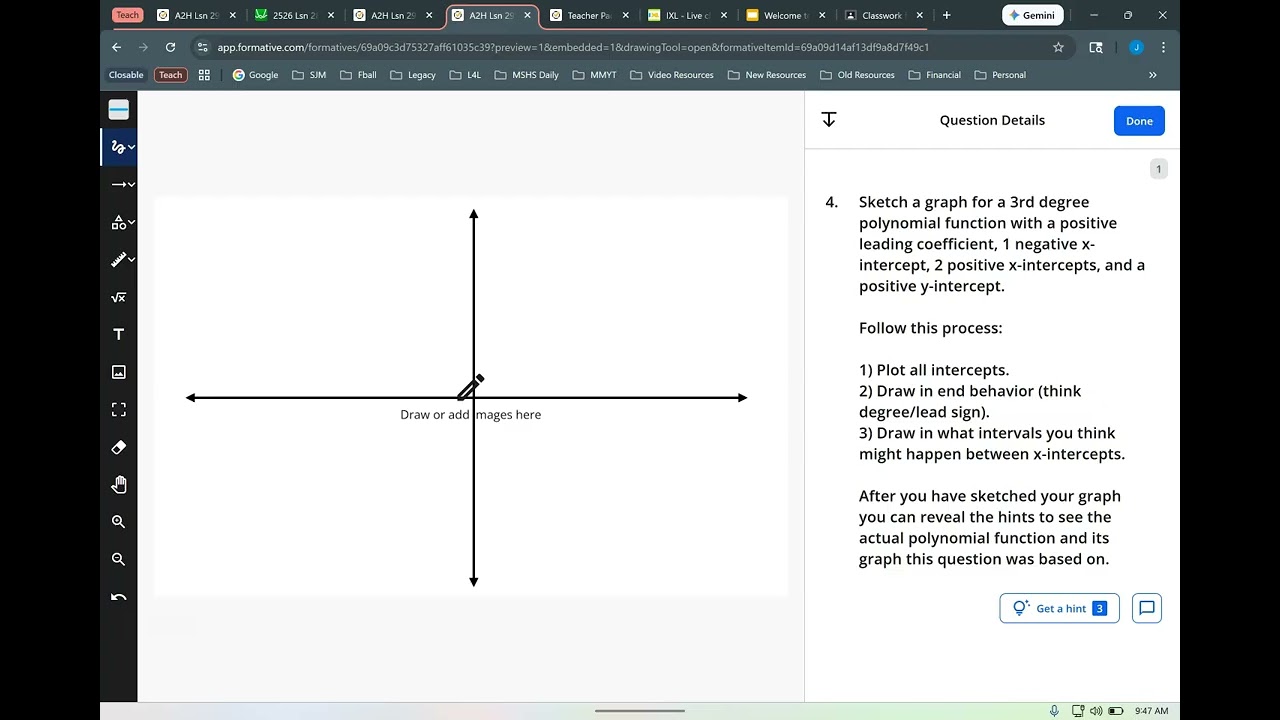The height and width of the screenshot is (720, 1280).
Task: Select the shapes tool
Action: [117, 222]
